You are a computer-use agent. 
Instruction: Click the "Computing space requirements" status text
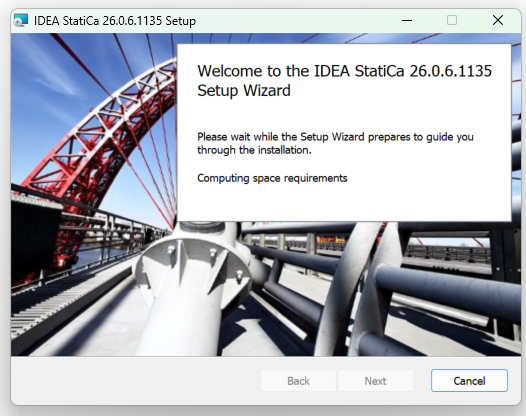272,178
